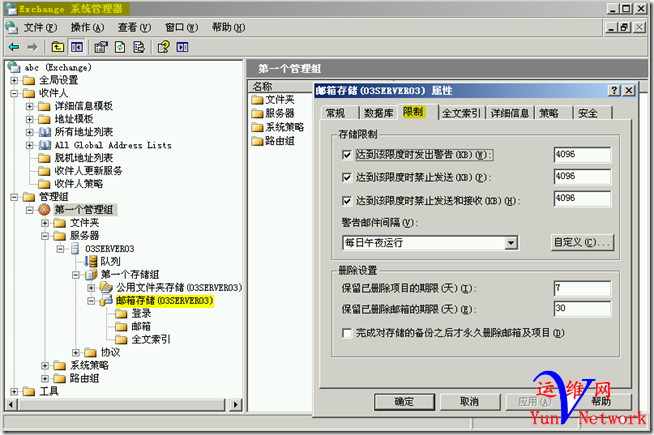Viewport: 654px width, 435px height.
Task: Select the 邮箱存储 (03SERVER03) tree icon
Action: pos(106,300)
